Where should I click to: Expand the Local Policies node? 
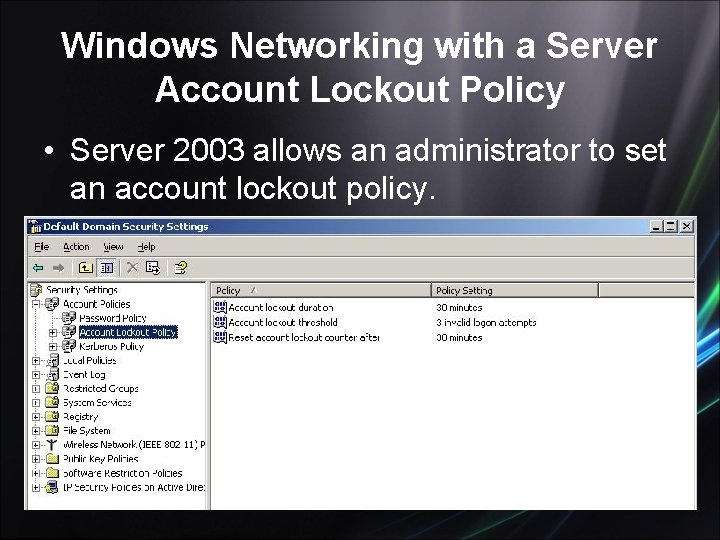[x=36, y=361]
